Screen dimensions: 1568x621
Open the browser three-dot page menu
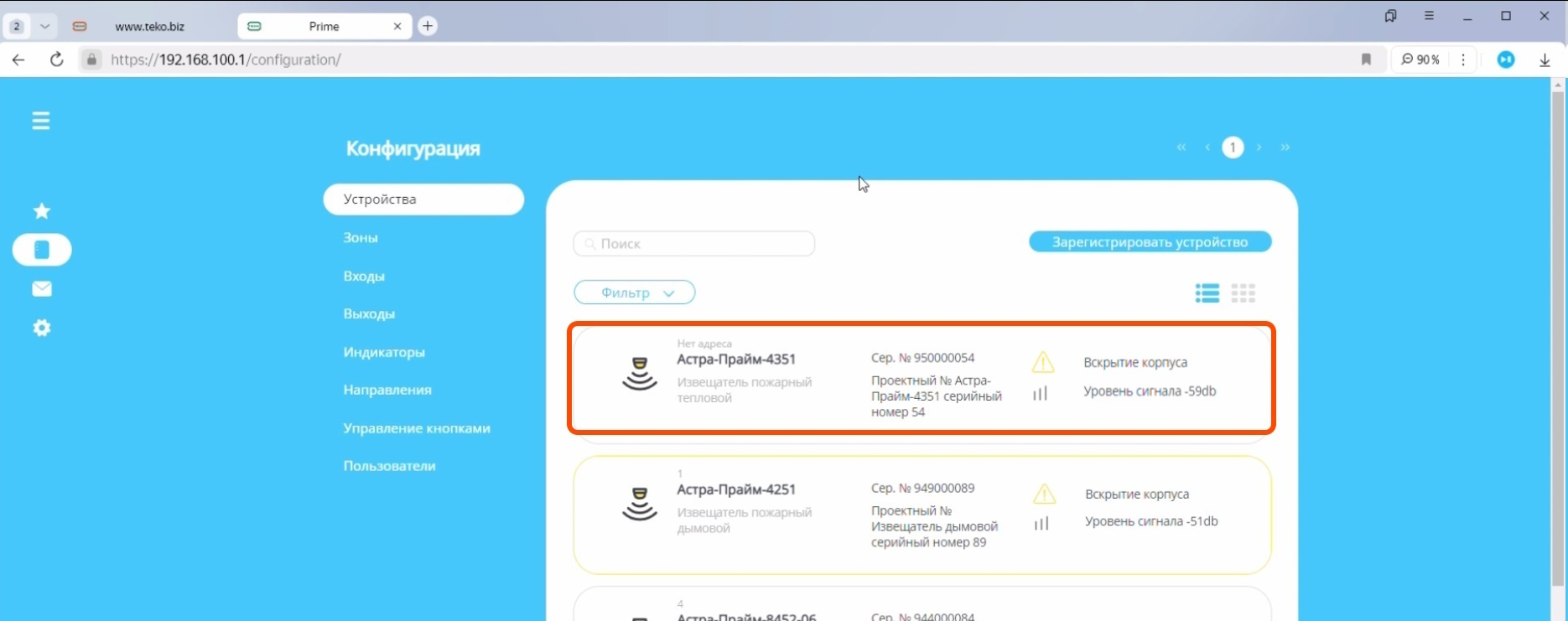(1463, 60)
